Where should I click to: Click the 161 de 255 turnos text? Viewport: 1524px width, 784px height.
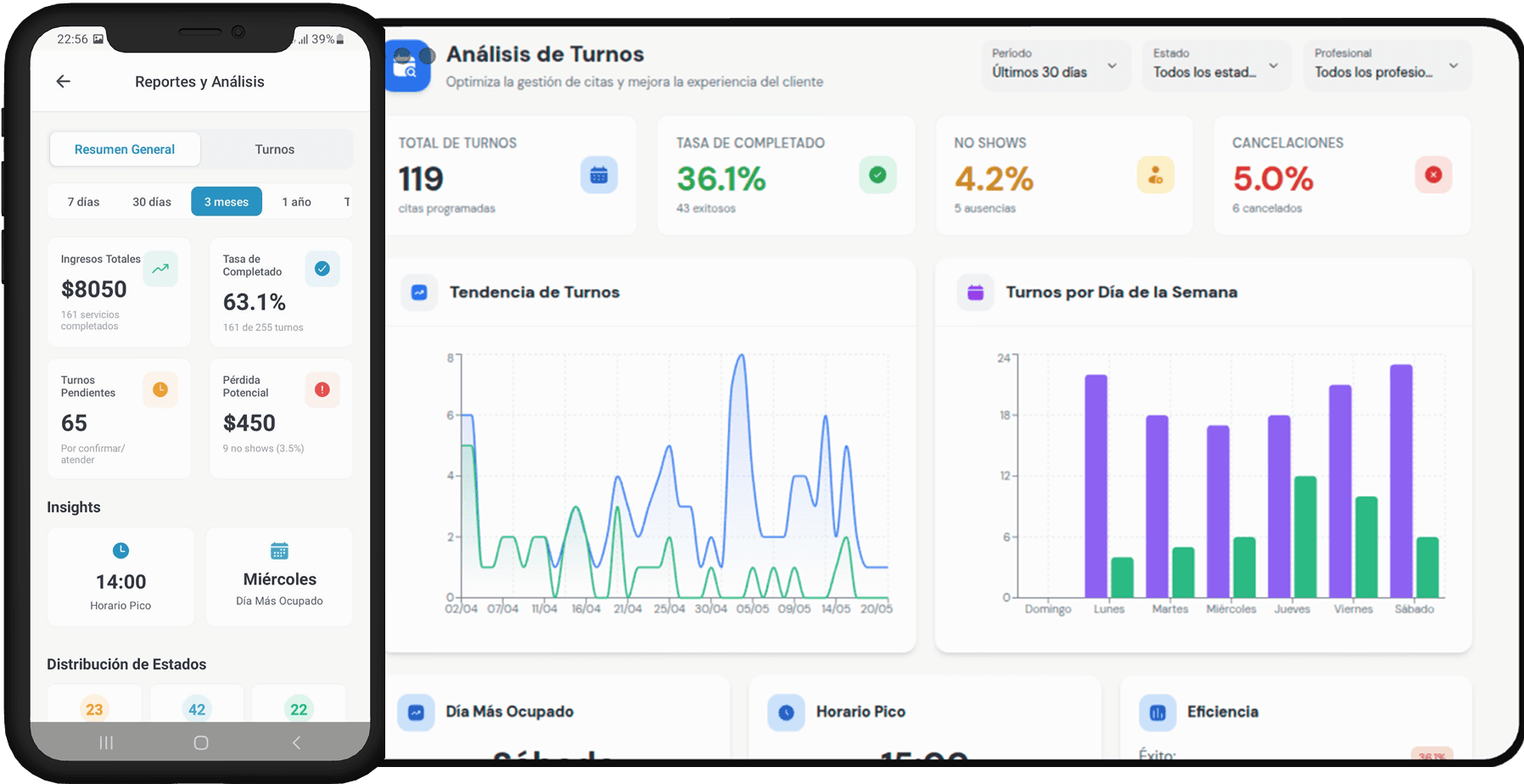(263, 328)
